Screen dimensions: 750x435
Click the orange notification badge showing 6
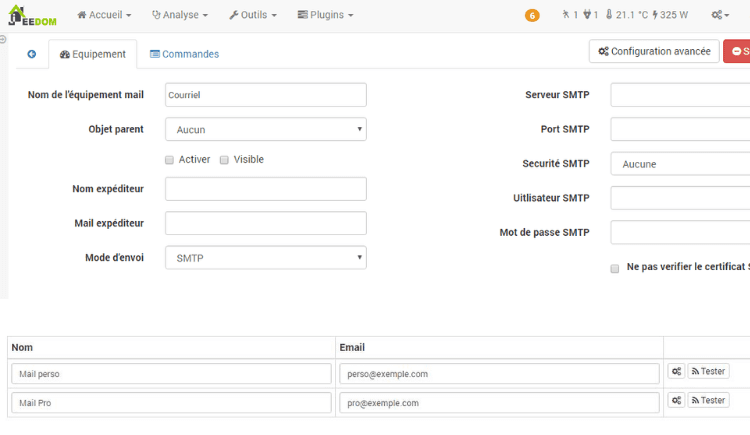point(532,16)
